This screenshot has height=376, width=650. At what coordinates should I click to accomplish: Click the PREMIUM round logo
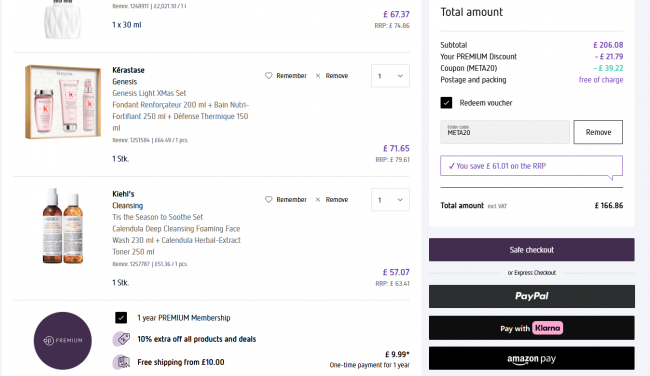(63, 341)
